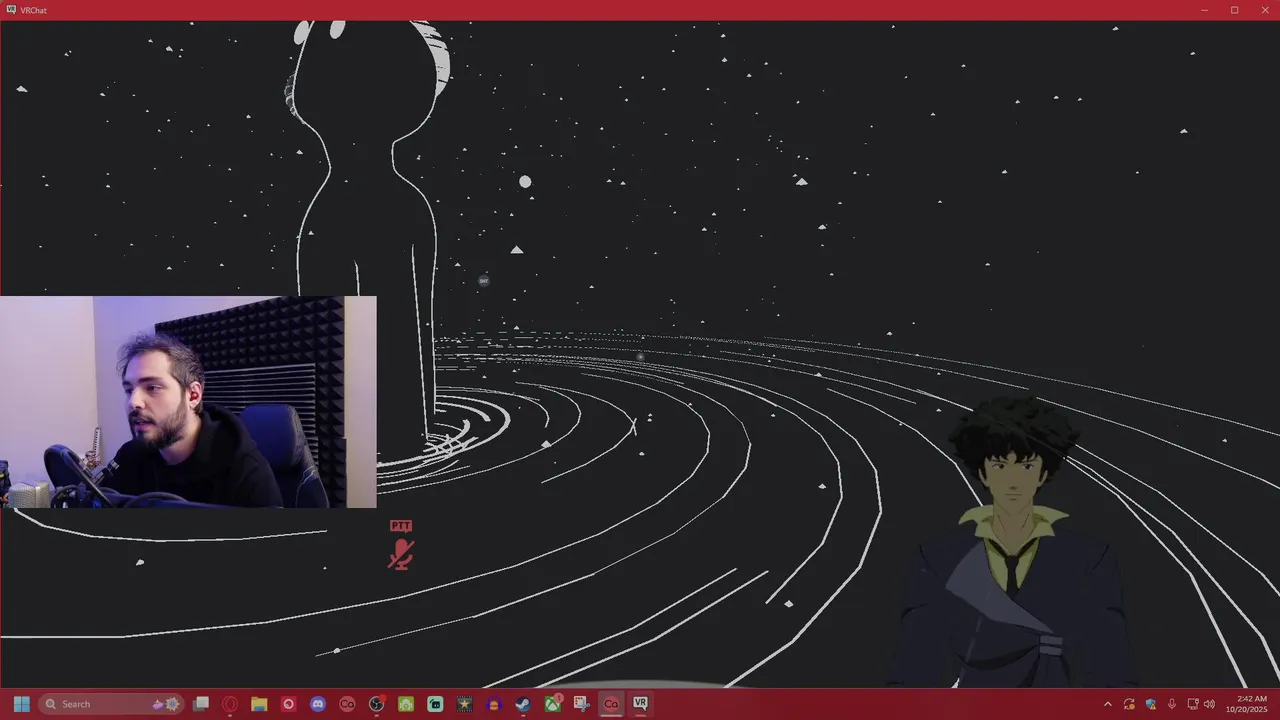The height and width of the screenshot is (720, 1280).
Task: Expand the hidden system tray icons chevron
Action: pos(1107,704)
